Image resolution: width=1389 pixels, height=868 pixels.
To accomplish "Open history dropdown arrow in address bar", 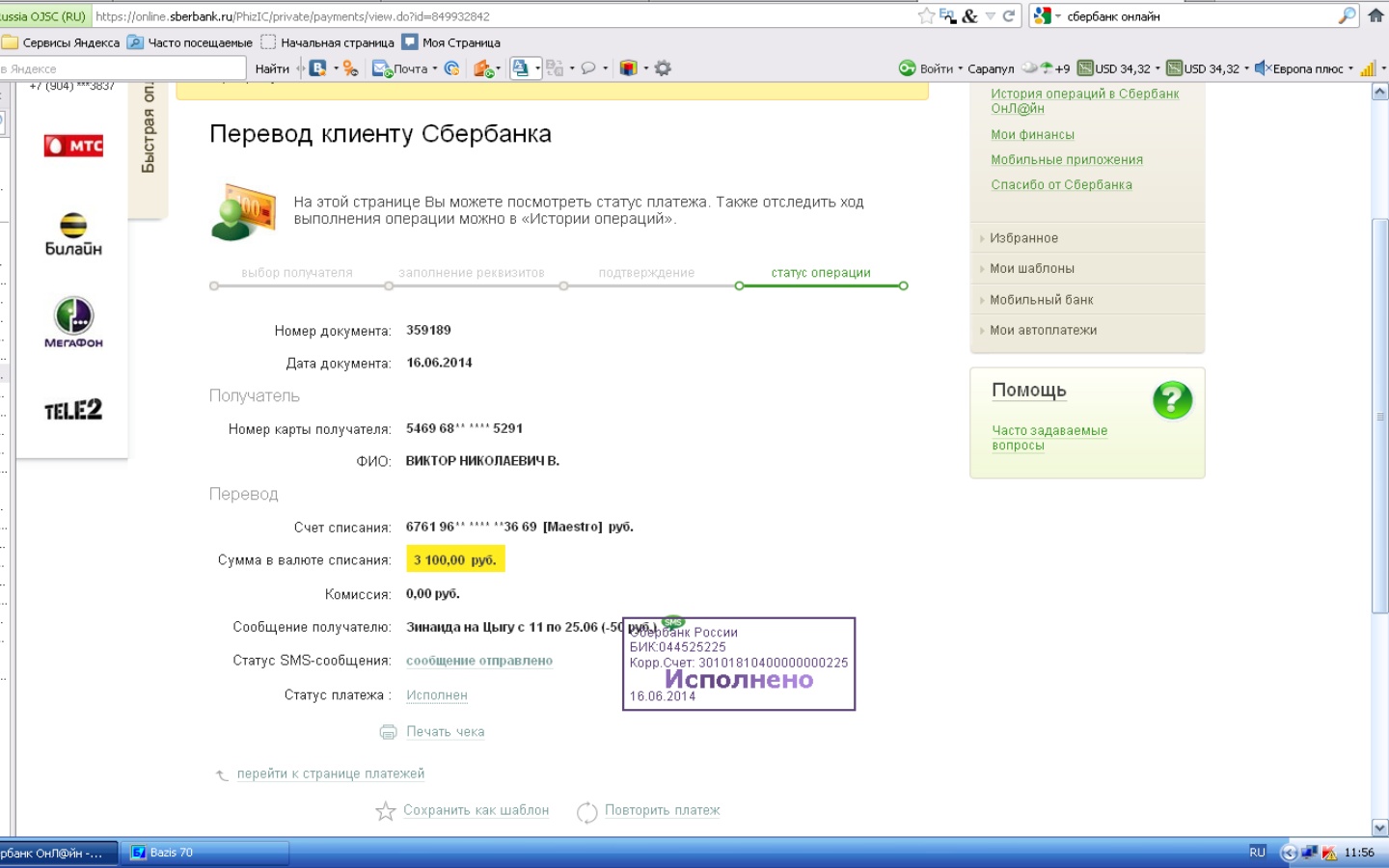I will [991, 15].
